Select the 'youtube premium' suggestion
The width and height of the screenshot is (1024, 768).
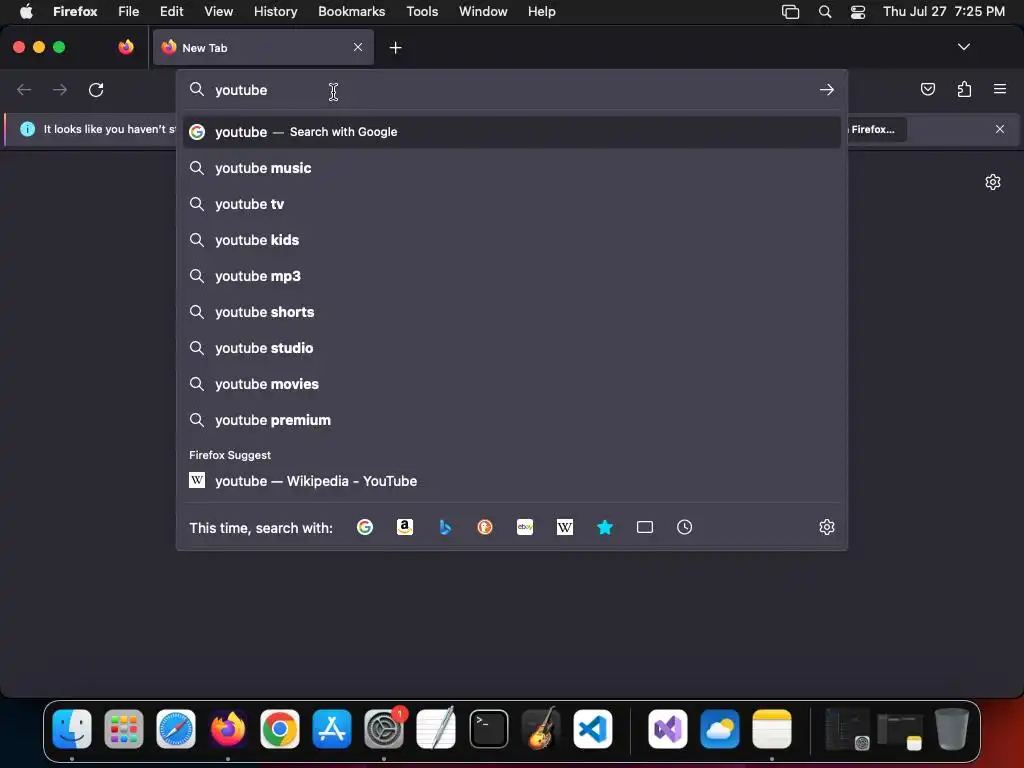click(512, 419)
